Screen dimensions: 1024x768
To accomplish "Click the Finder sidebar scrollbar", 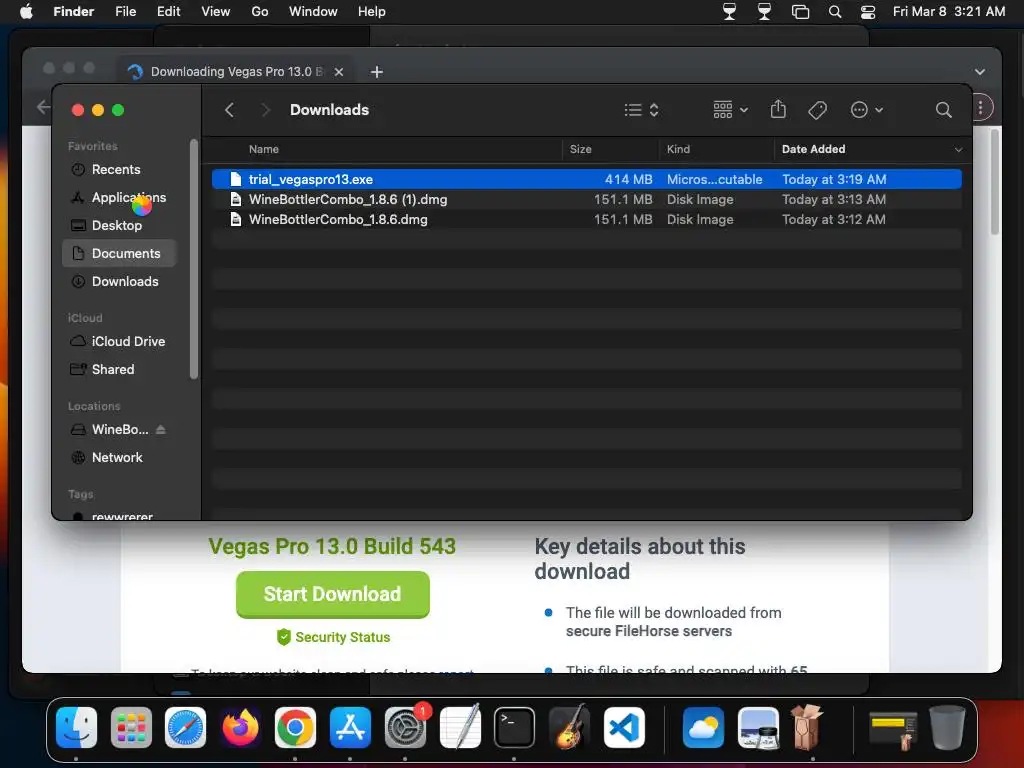I will [x=193, y=259].
